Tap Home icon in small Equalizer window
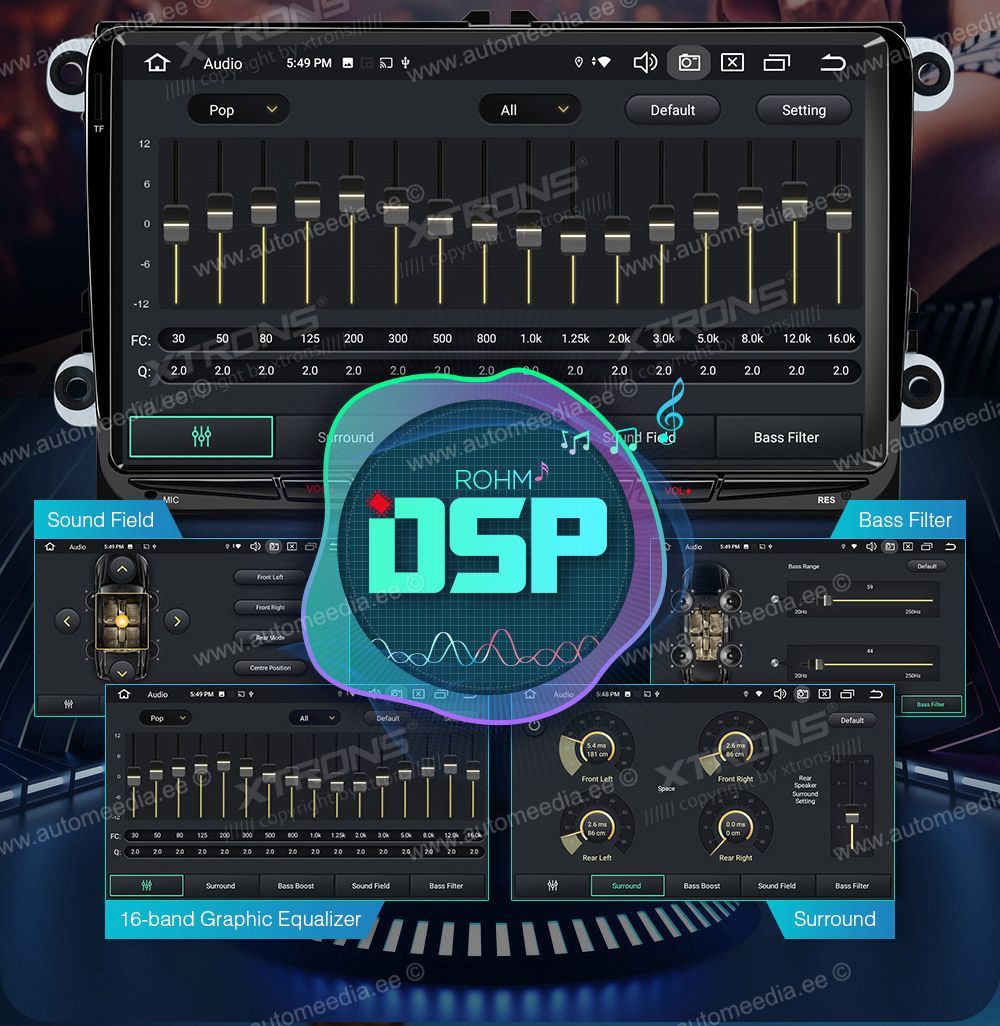The height and width of the screenshot is (1026, 1000). click(x=124, y=694)
